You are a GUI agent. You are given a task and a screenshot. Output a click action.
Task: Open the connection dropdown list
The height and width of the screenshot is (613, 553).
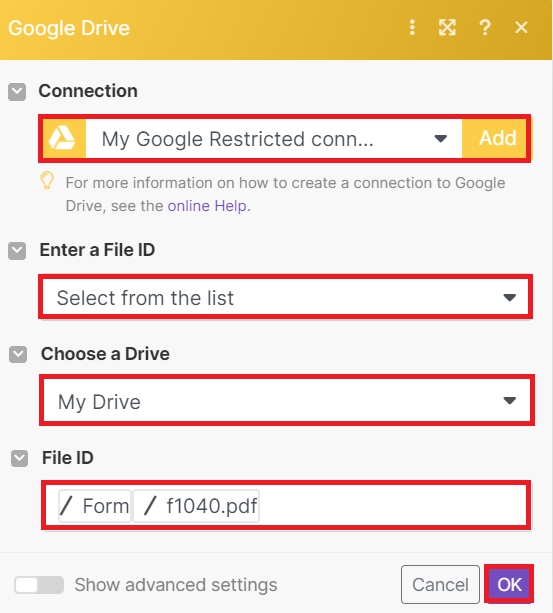[x=274, y=138]
